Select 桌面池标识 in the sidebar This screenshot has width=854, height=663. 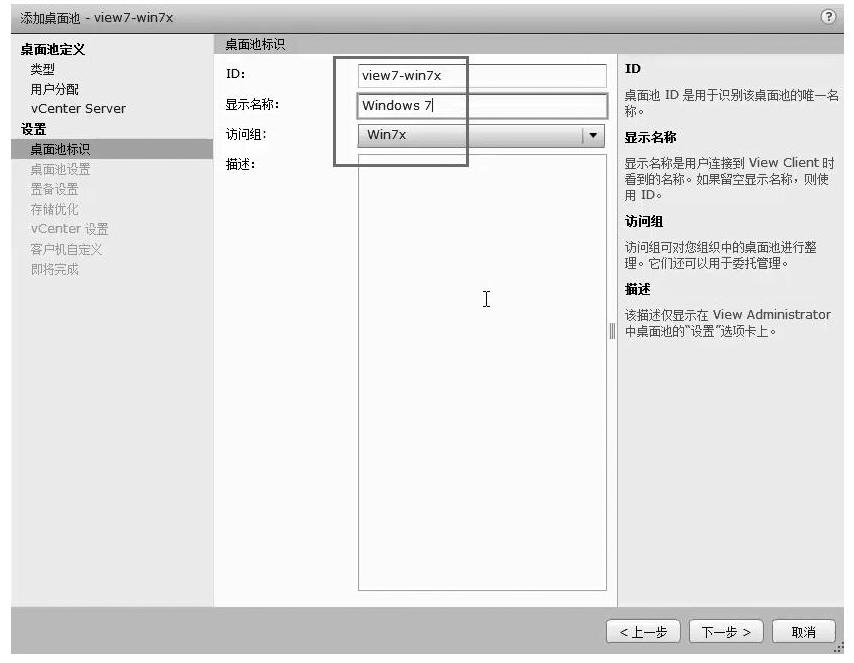pyautogui.click(x=112, y=149)
